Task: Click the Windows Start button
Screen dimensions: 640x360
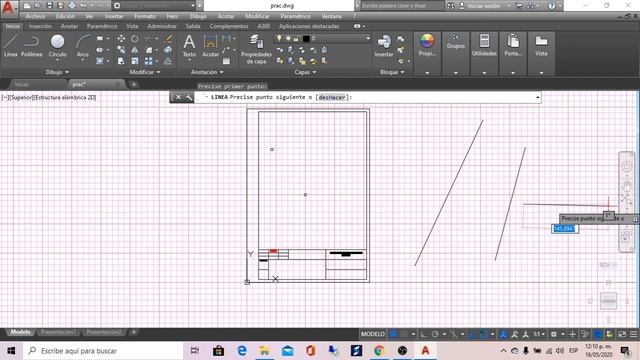Action: click(x=11, y=351)
